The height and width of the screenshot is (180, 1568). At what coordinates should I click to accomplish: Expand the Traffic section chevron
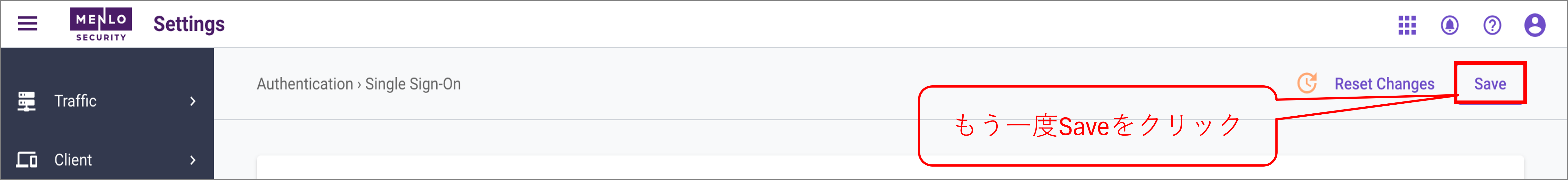193,101
